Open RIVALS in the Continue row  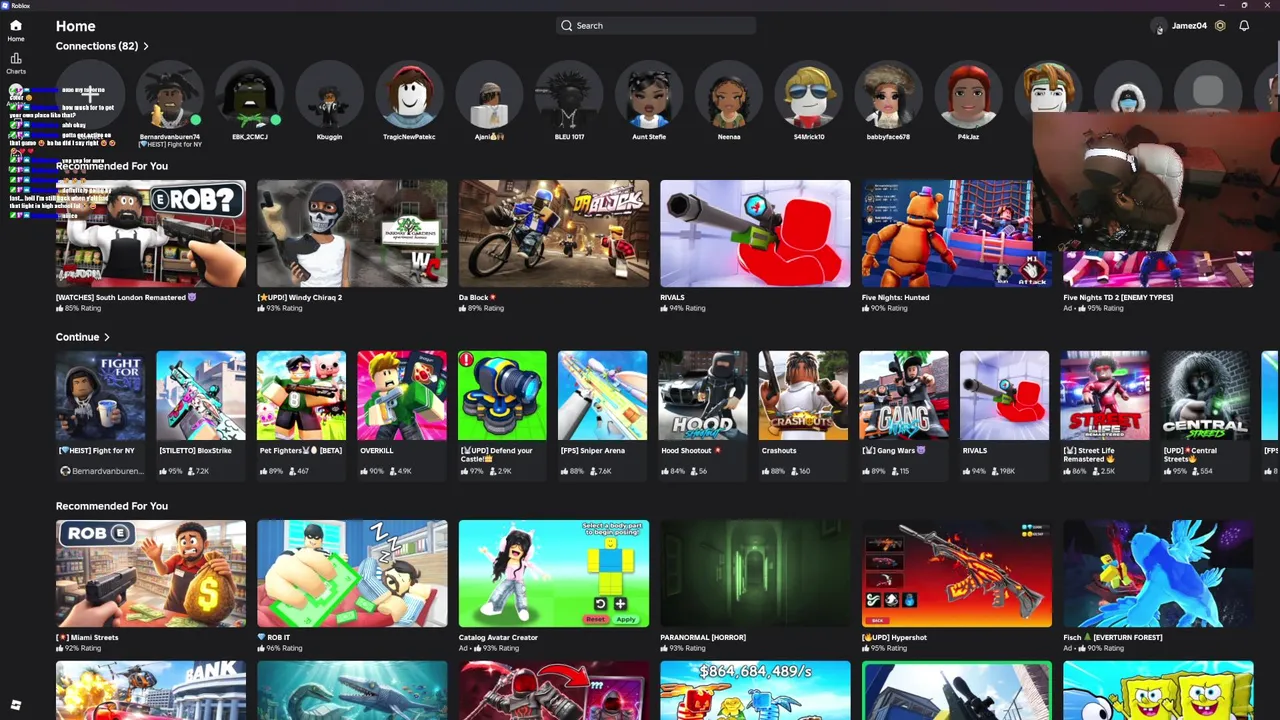pos(1005,395)
